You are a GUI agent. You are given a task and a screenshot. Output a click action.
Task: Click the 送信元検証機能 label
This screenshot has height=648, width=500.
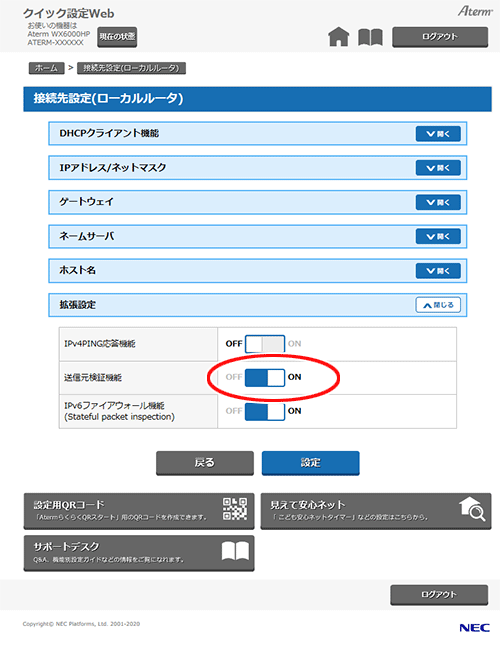click(93, 377)
